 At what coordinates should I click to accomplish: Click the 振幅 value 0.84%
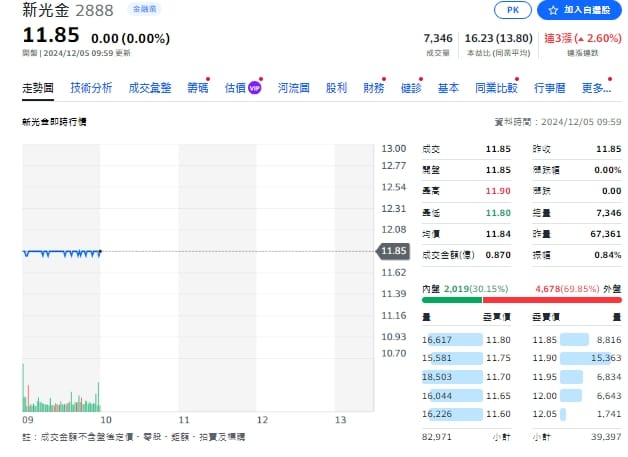coord(608,255)
